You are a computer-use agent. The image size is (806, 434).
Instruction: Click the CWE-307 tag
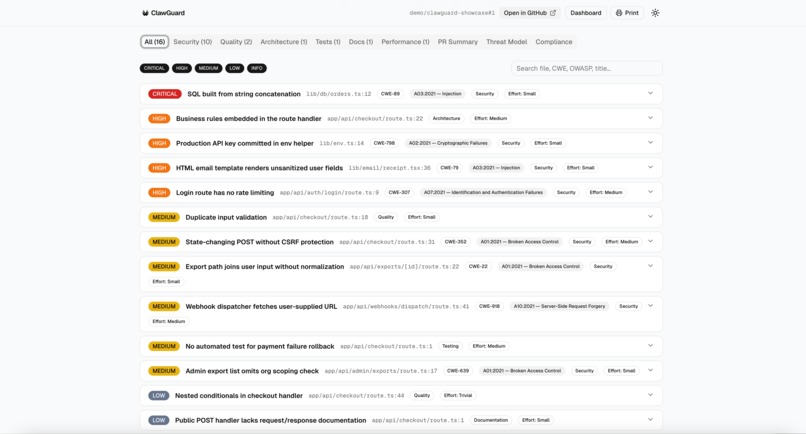tap(399, 192)
